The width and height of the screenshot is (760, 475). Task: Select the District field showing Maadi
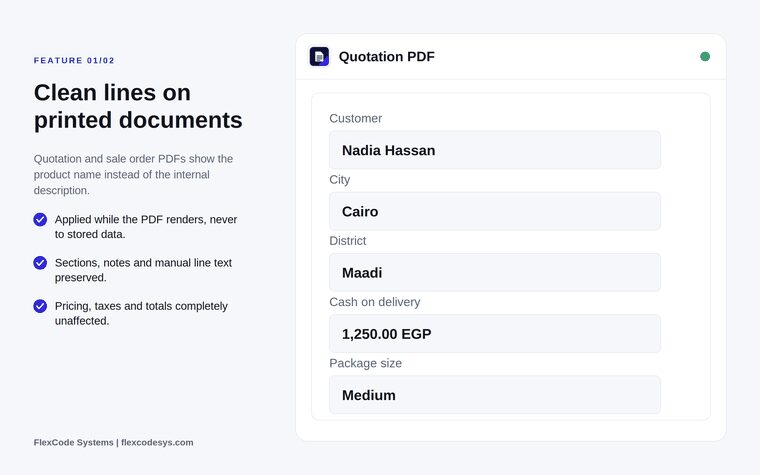[x=495, y=272]
